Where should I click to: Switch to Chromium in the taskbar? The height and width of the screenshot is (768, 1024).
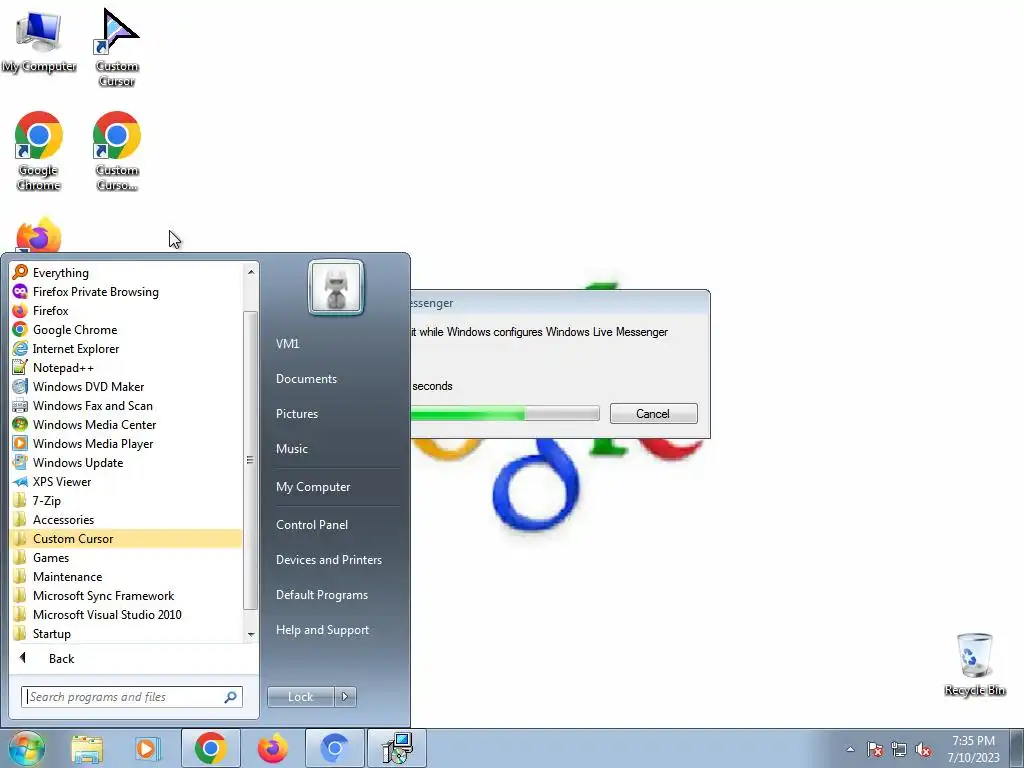(x=334, y=748)
